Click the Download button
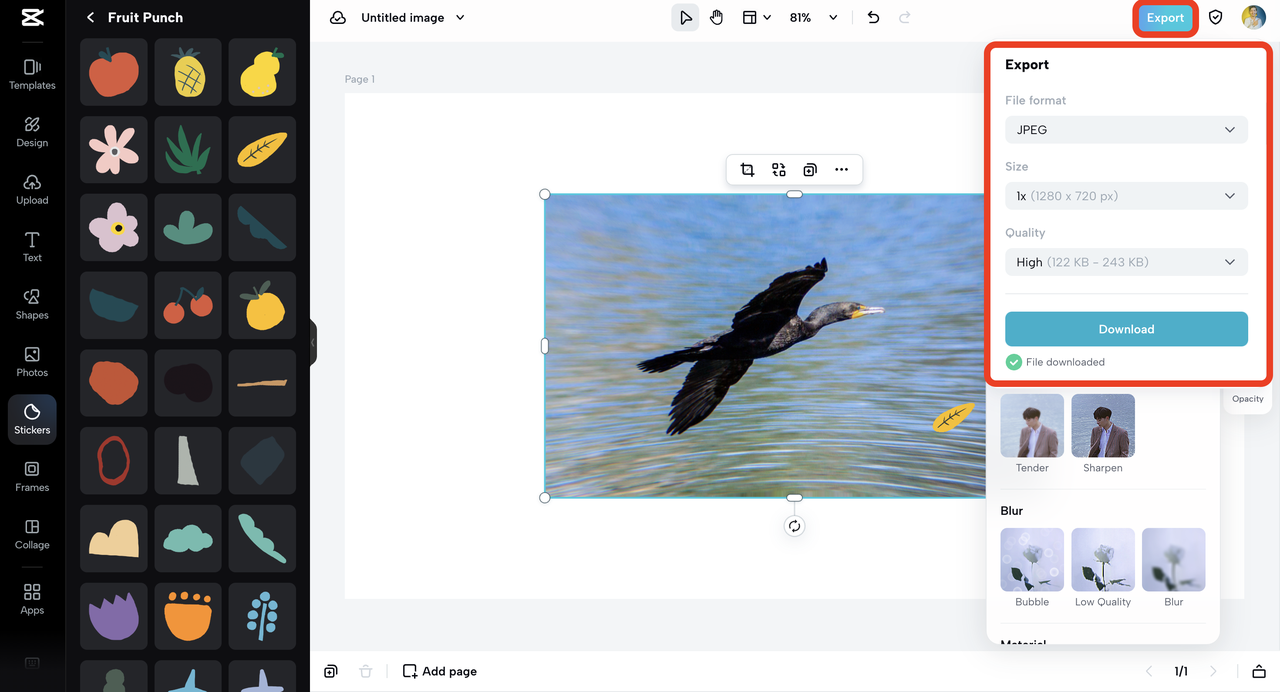1280x692 pixels. coord(1126,329)
